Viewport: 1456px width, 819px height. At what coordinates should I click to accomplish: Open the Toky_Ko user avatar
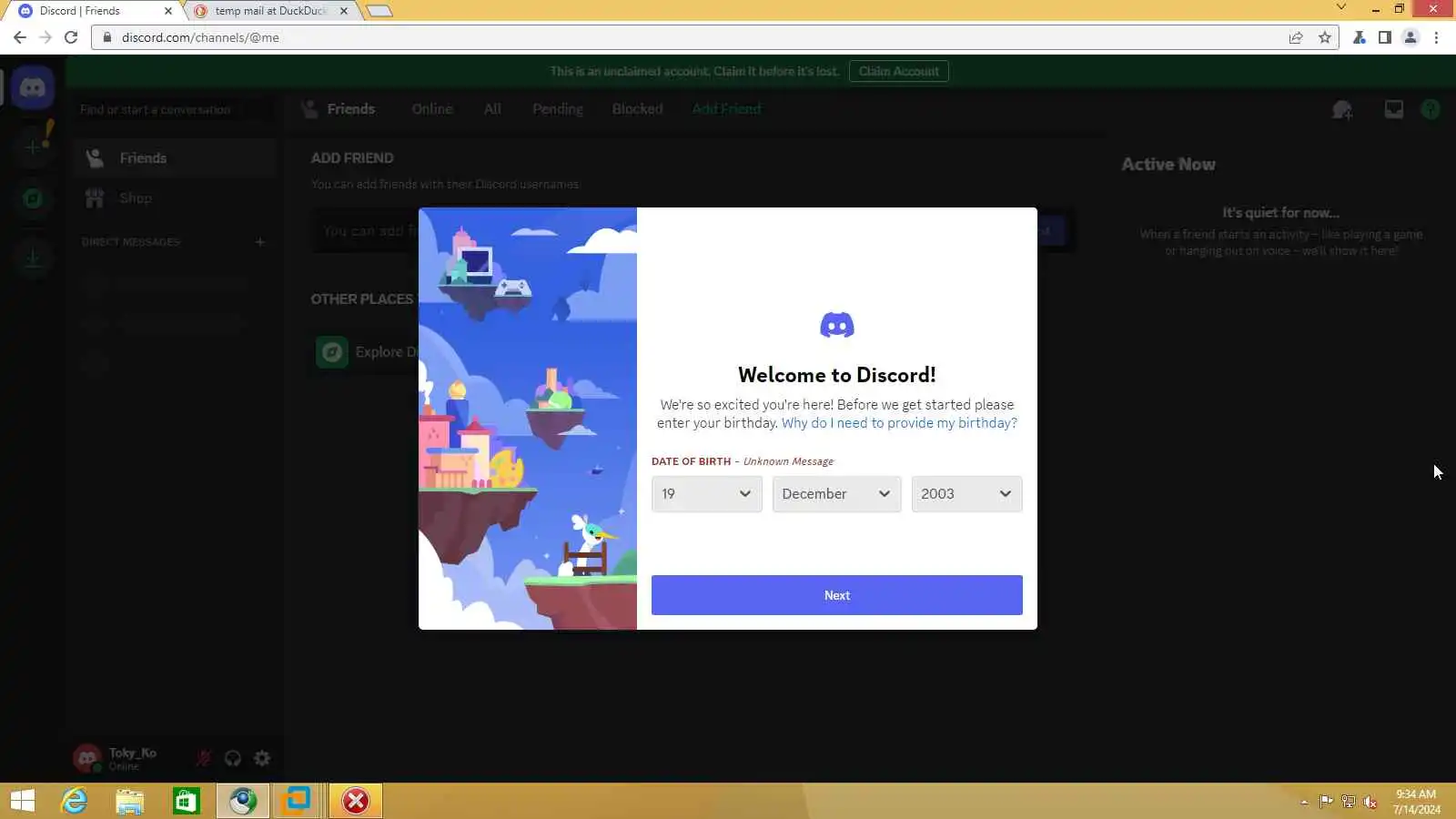click(86, 758)
